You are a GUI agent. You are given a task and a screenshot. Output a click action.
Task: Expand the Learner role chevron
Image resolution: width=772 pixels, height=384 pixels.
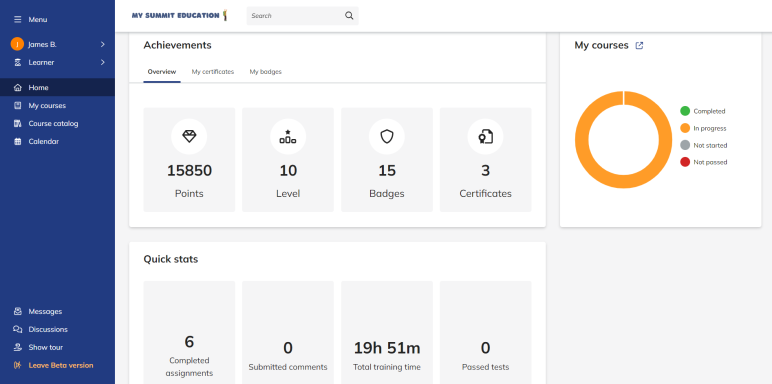click(102, 63)
